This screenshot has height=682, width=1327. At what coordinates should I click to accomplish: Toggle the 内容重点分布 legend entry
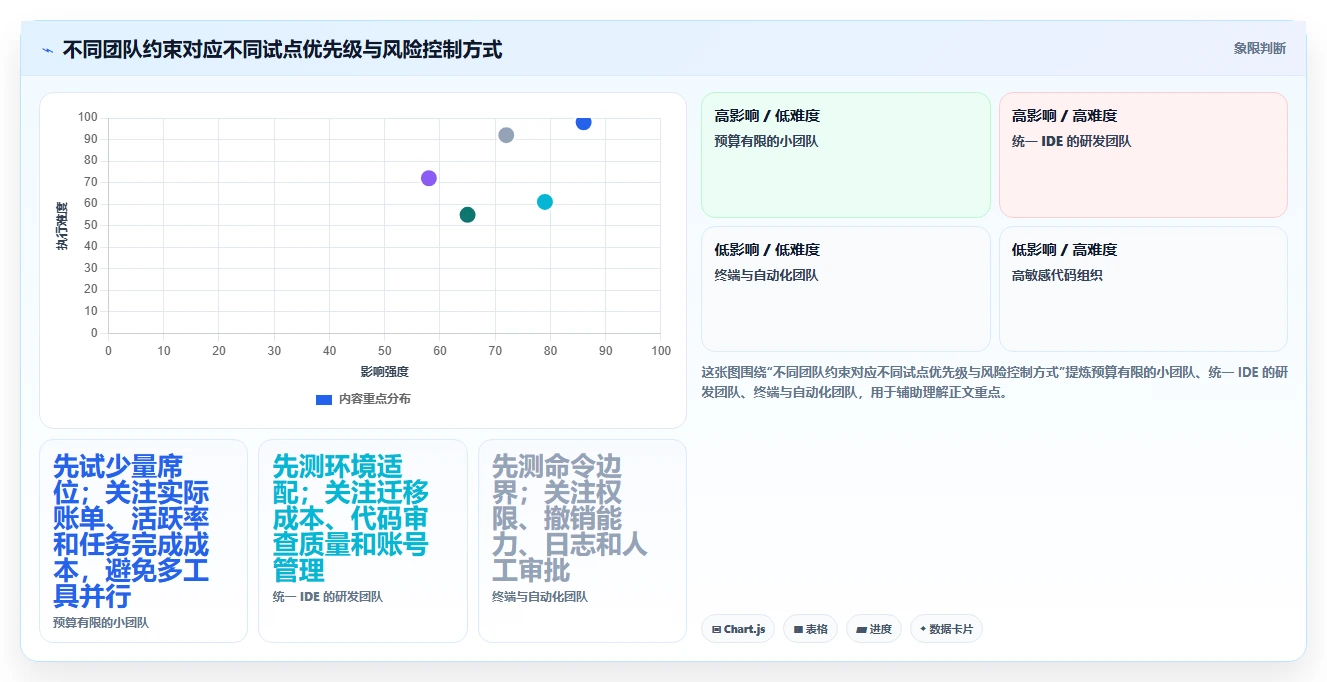tap(363, 399)
